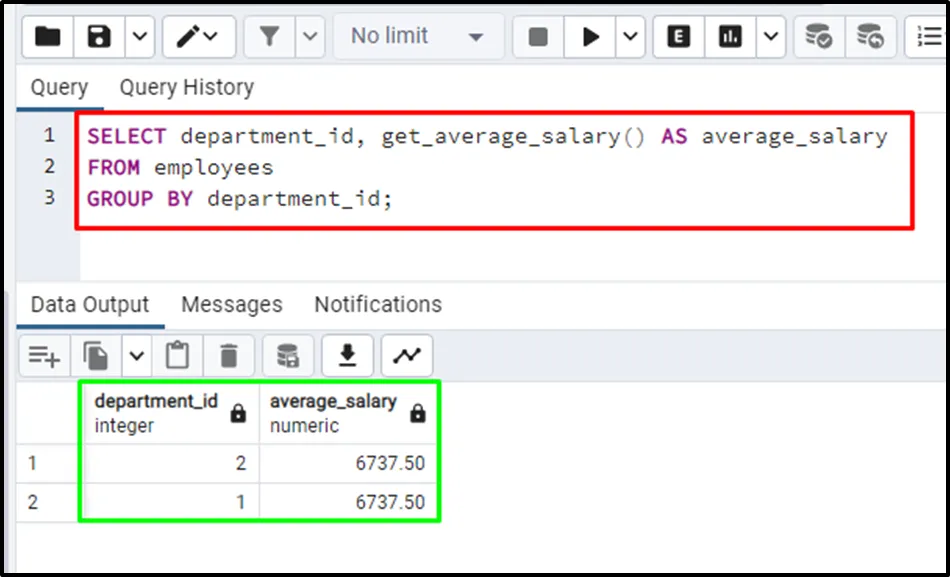Click the Add row icon in results toolbar
950x577 pixels.
44,355
